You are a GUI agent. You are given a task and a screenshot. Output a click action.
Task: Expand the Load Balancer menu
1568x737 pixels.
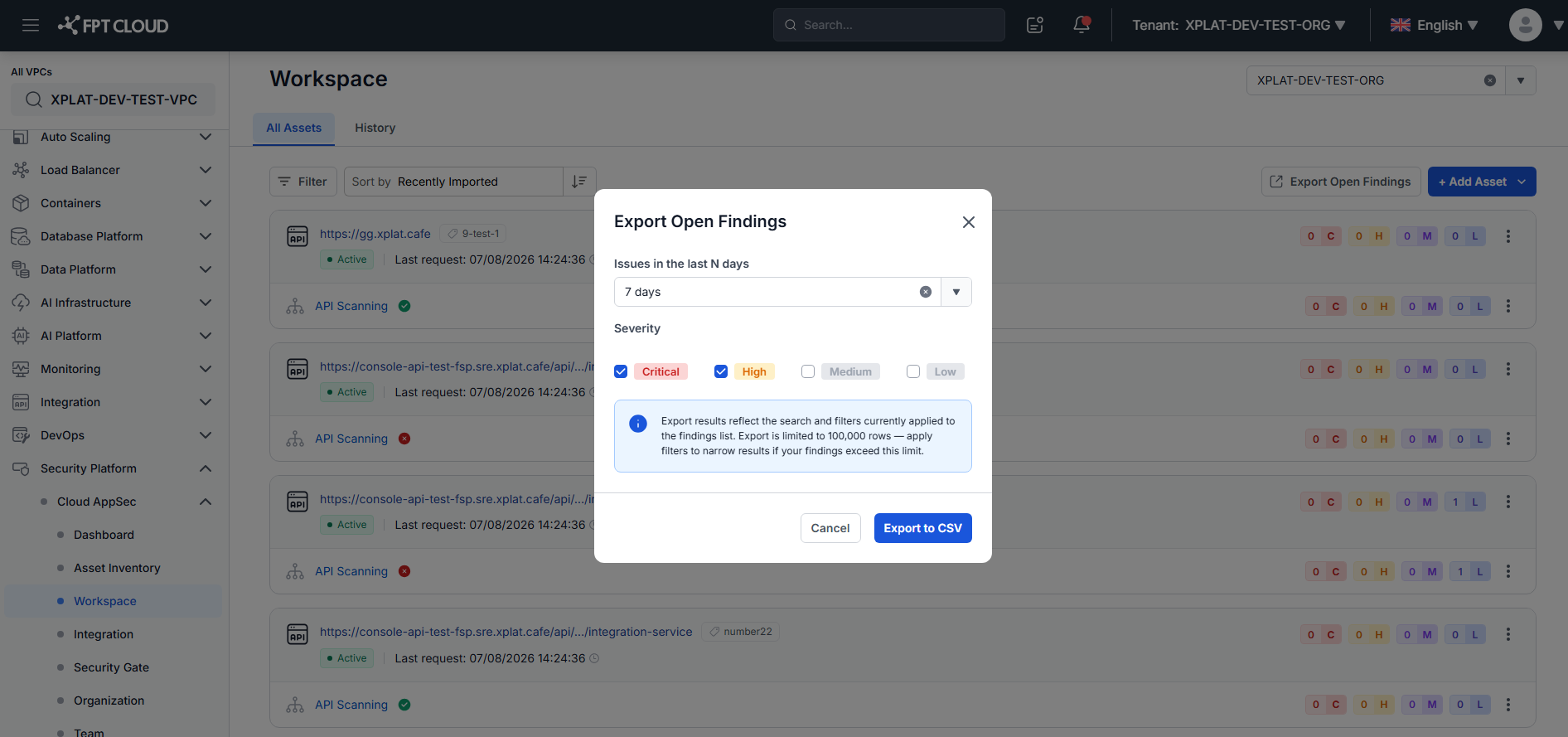tap(206, 170)
